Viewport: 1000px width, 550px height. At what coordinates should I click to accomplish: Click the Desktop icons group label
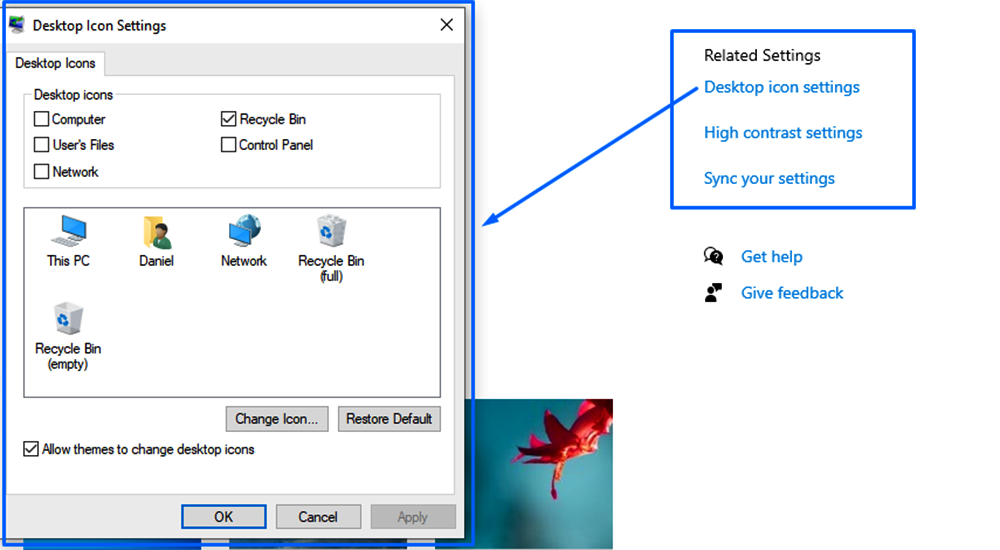[x=73, y=94]
